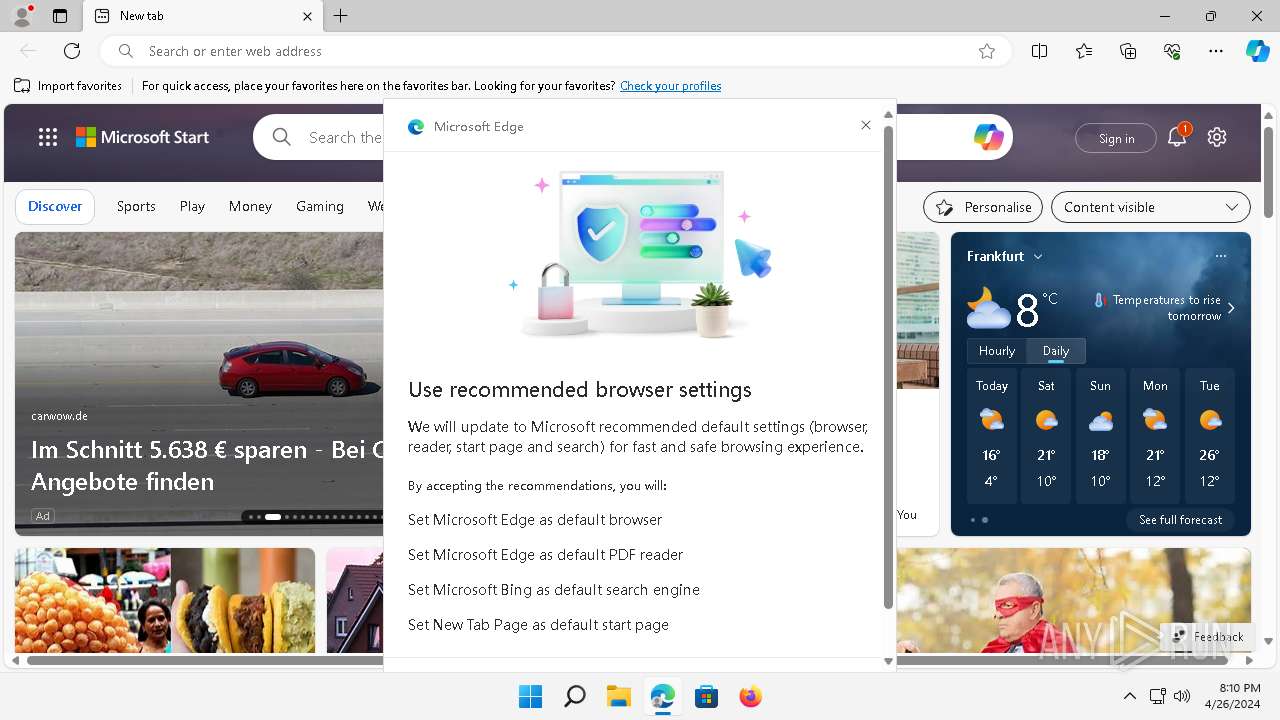Screen dimensions: 1280x720
Task: Open Copilot sidebar icon
Action: click(x=1257, y=51)
